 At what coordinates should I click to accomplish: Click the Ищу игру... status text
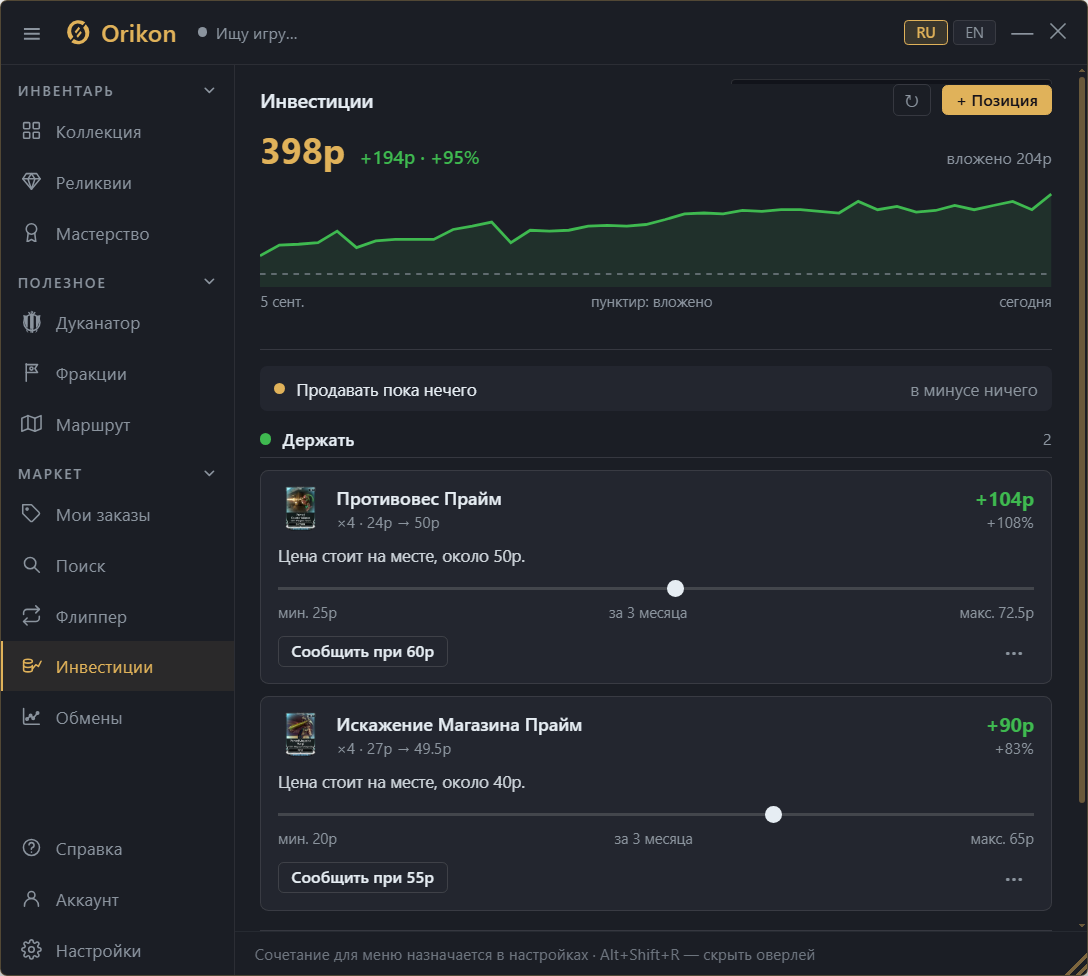256,34
